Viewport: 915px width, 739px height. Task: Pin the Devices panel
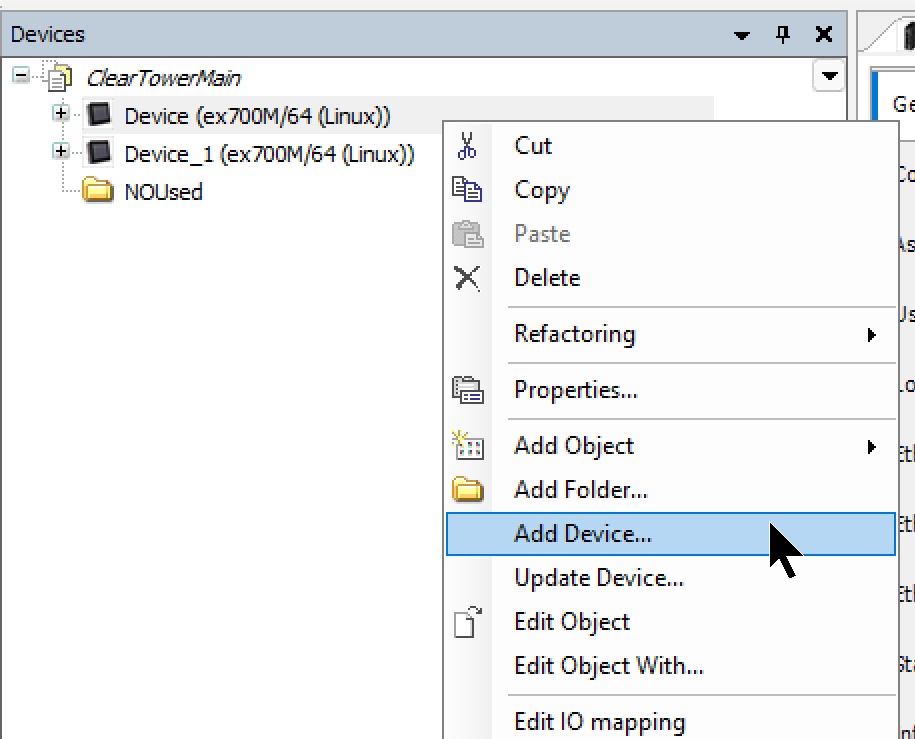783,35
